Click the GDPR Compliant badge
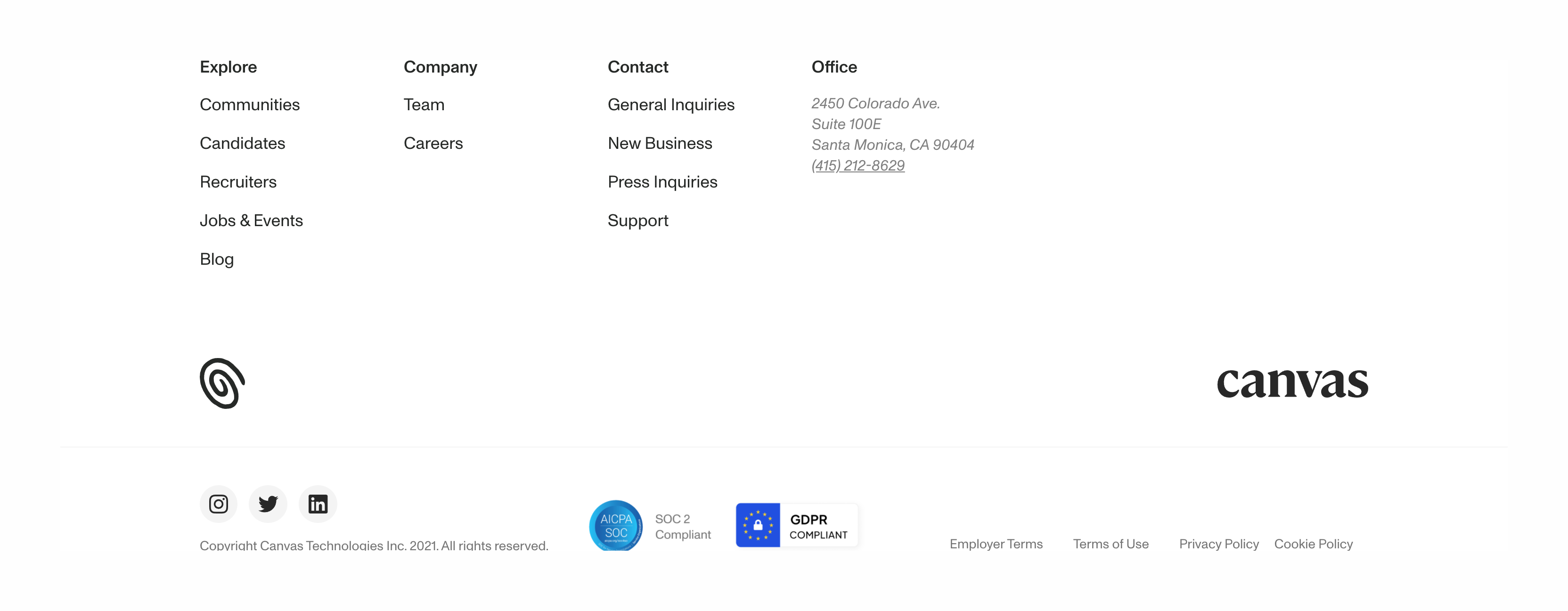 (796, 525)
